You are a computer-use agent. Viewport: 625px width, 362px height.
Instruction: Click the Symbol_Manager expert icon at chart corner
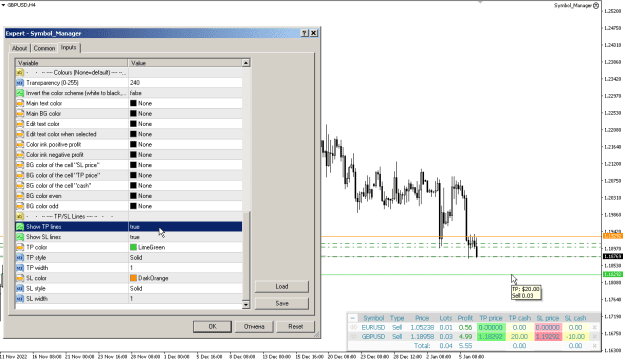pos(596,6)
